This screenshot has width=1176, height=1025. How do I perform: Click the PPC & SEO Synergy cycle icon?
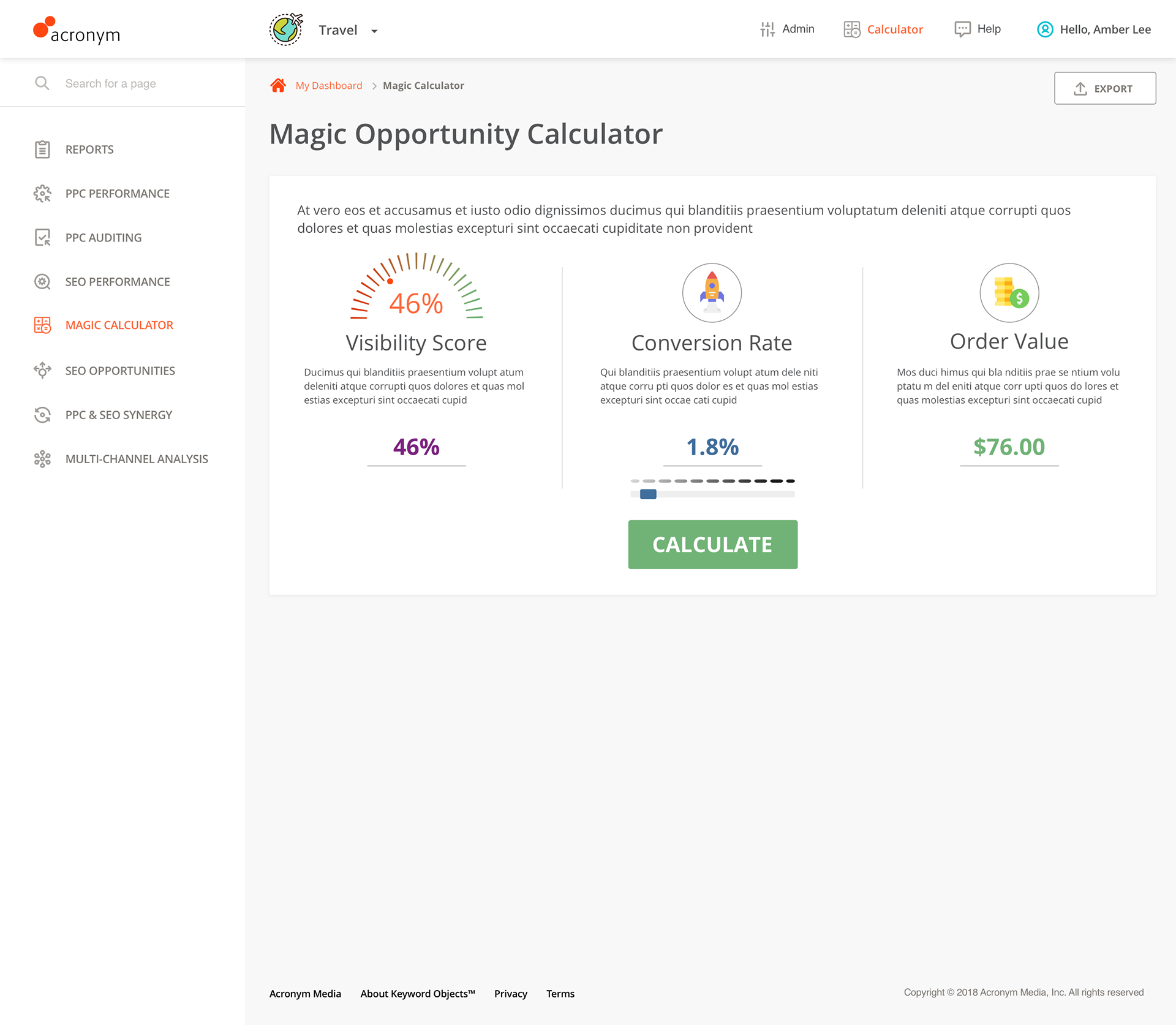[x=42, y=415]
